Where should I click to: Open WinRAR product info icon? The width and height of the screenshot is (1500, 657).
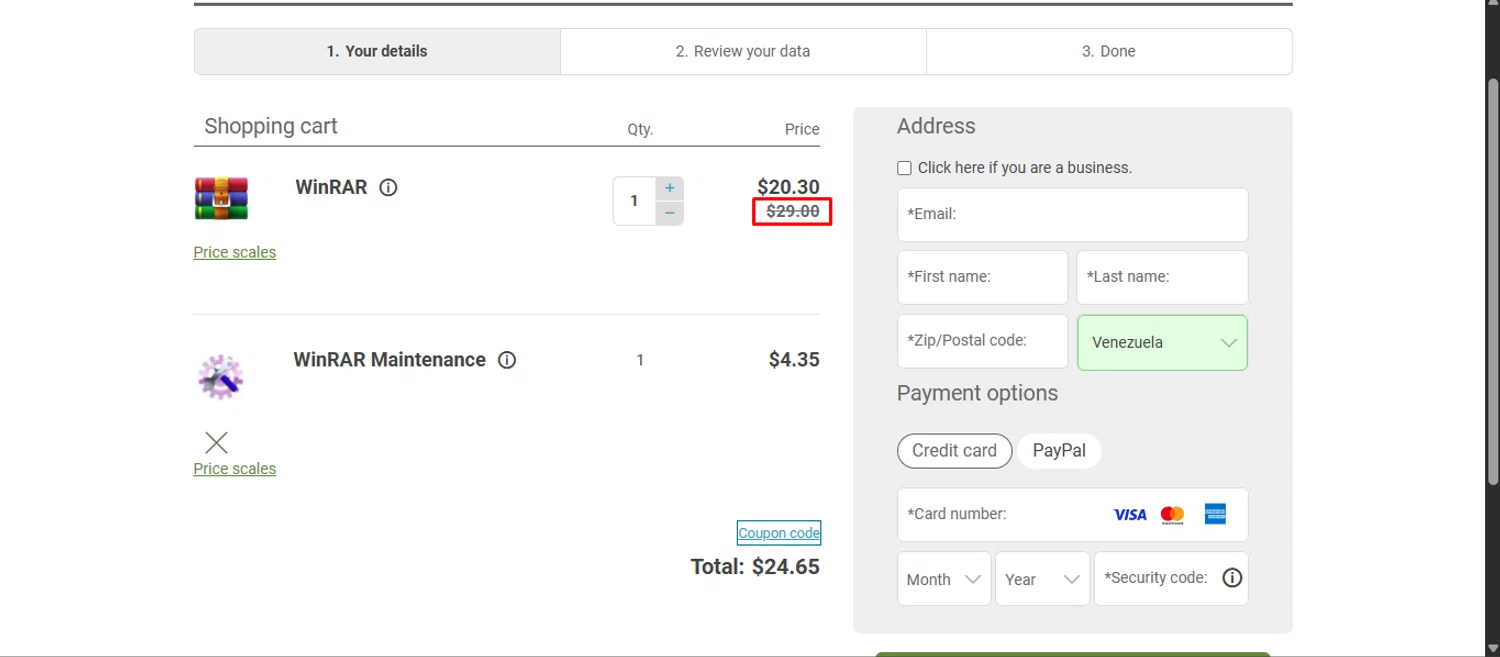(389, 187)
